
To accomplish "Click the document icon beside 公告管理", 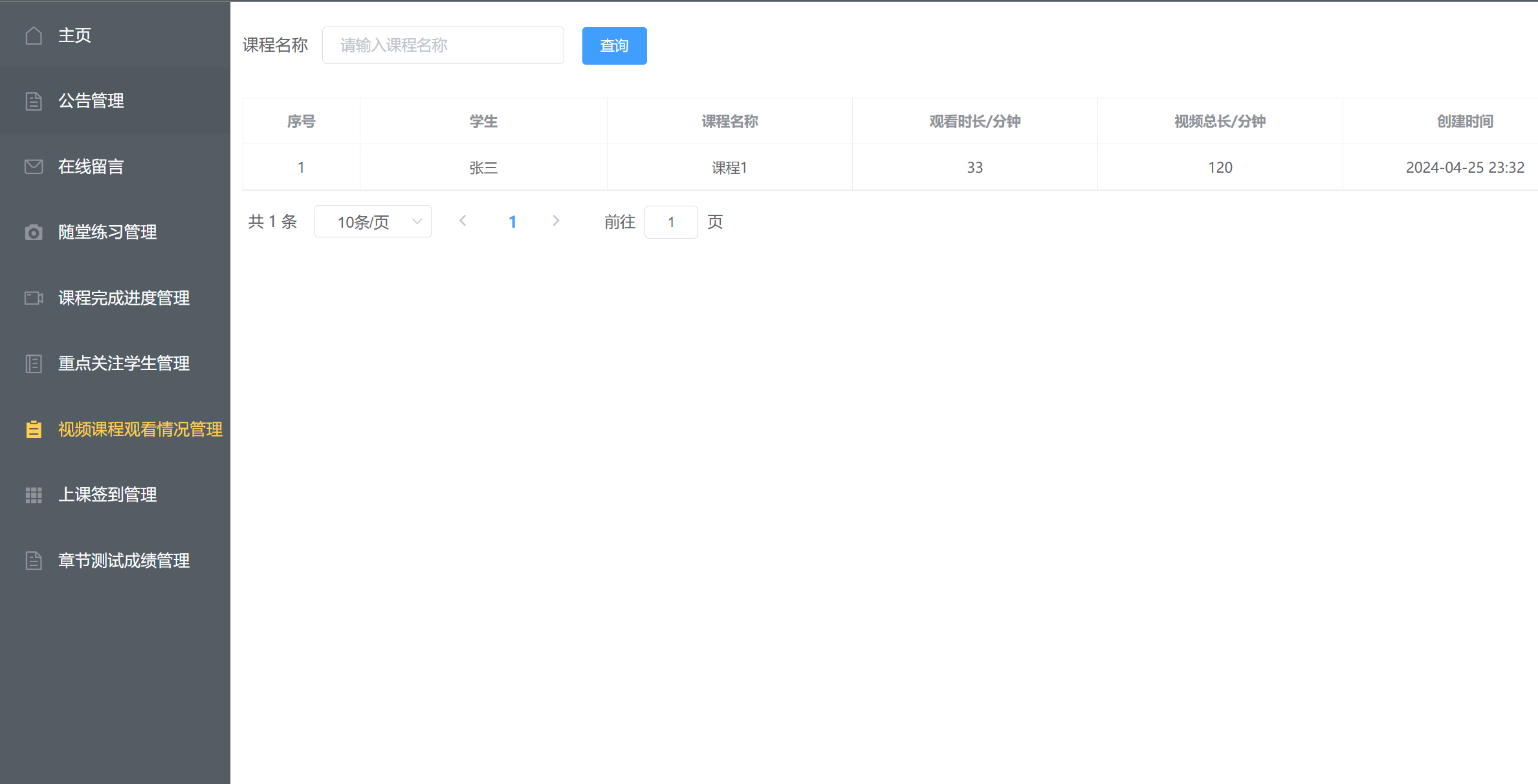I will click(x=34, y=101).
